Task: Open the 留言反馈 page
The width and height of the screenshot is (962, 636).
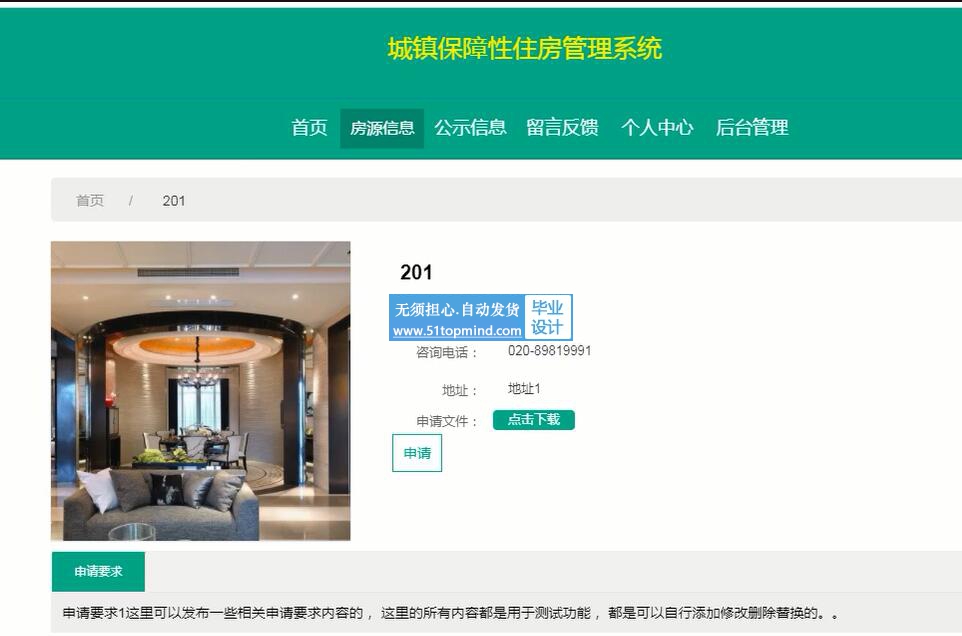Action: [x=562, y=128]
